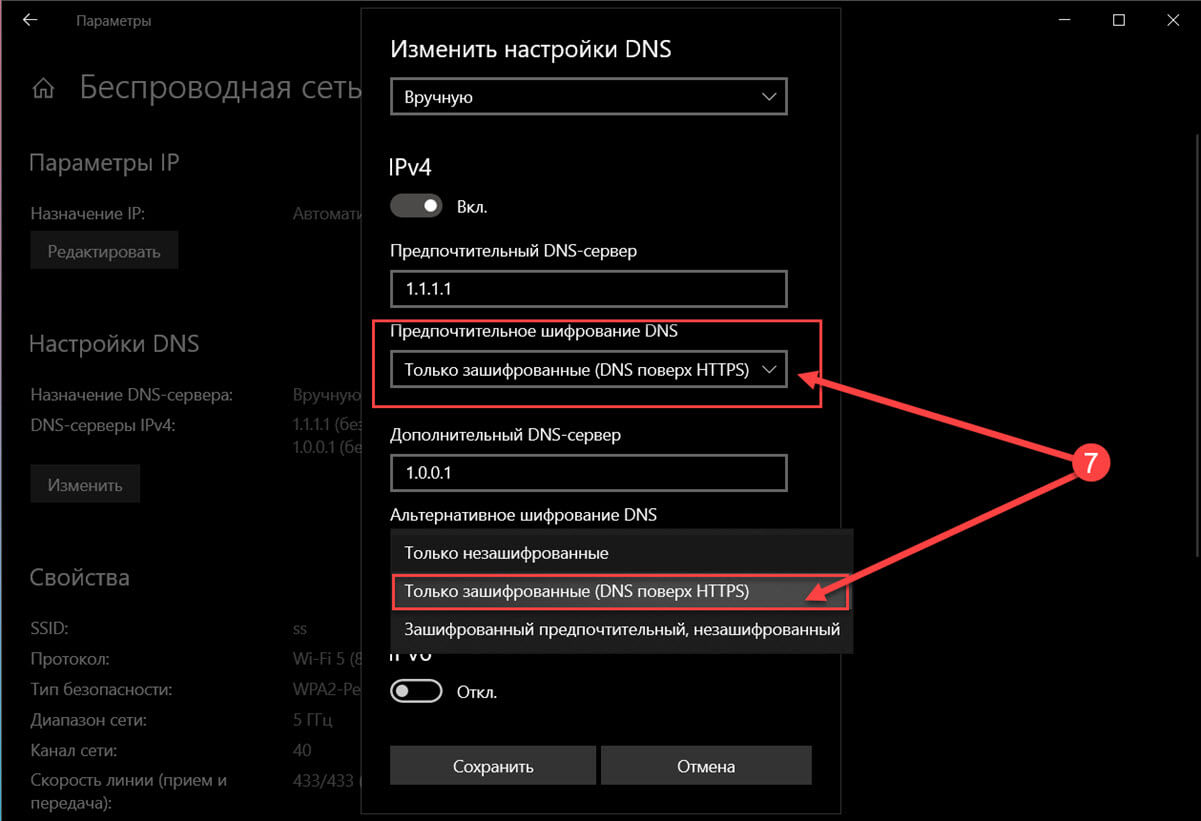1201x821 pixels.
Task: Click the Дополнительный DNS-сервер label
Action: [x=506, y=435]
